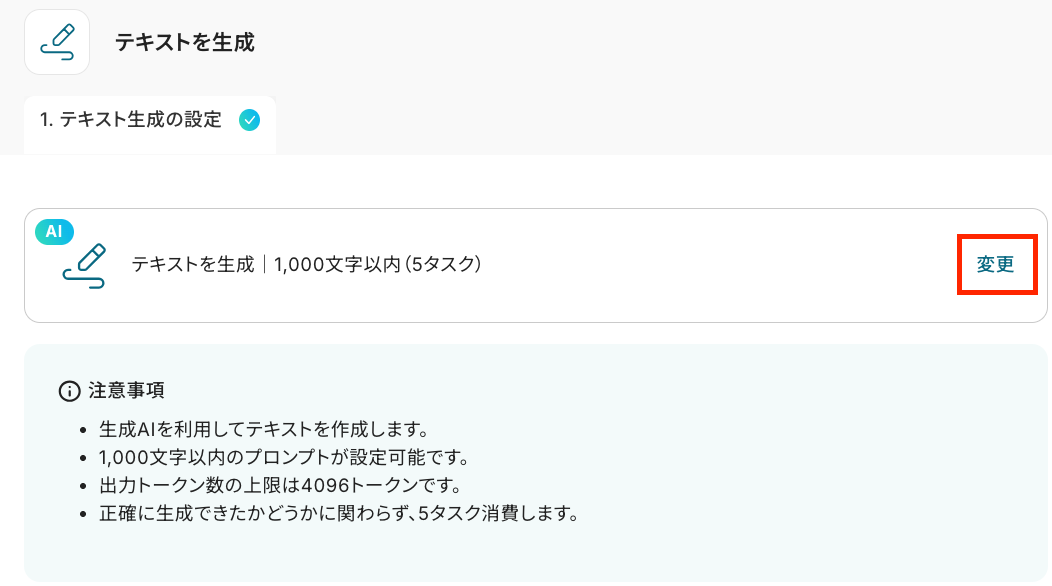Open the 1. テキスト生成の設定 tab
1052x586 pixels.
click(131, 120)
